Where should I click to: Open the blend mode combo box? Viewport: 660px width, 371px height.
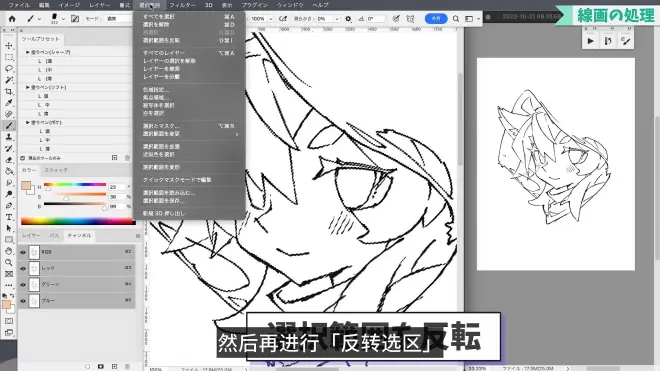point(119,19)
